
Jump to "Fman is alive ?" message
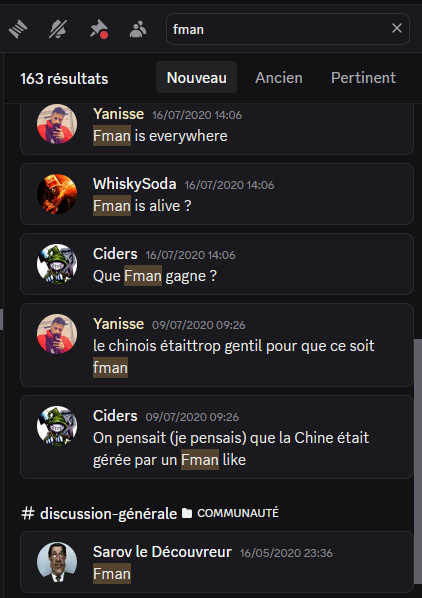tap(217, 194)
